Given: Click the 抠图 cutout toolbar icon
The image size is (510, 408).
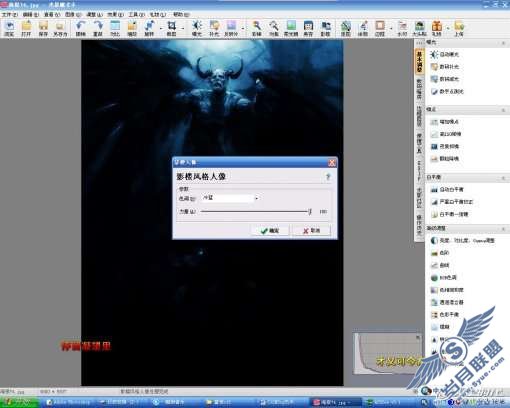Looking at the screenshot, I should point(346,28).
